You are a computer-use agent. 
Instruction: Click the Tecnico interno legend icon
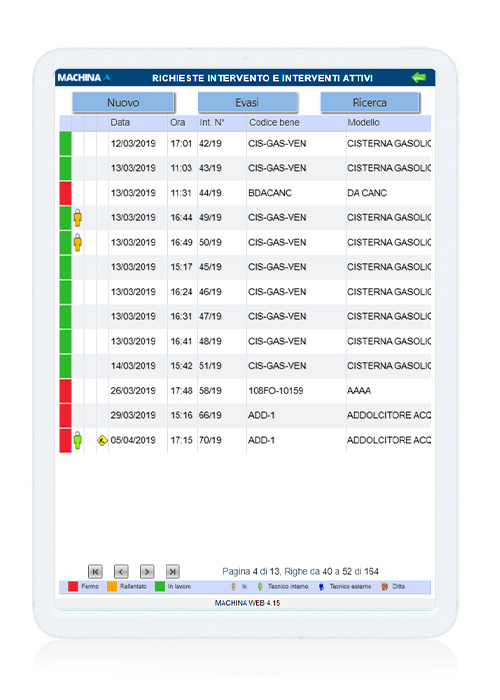tap(260, 587)
